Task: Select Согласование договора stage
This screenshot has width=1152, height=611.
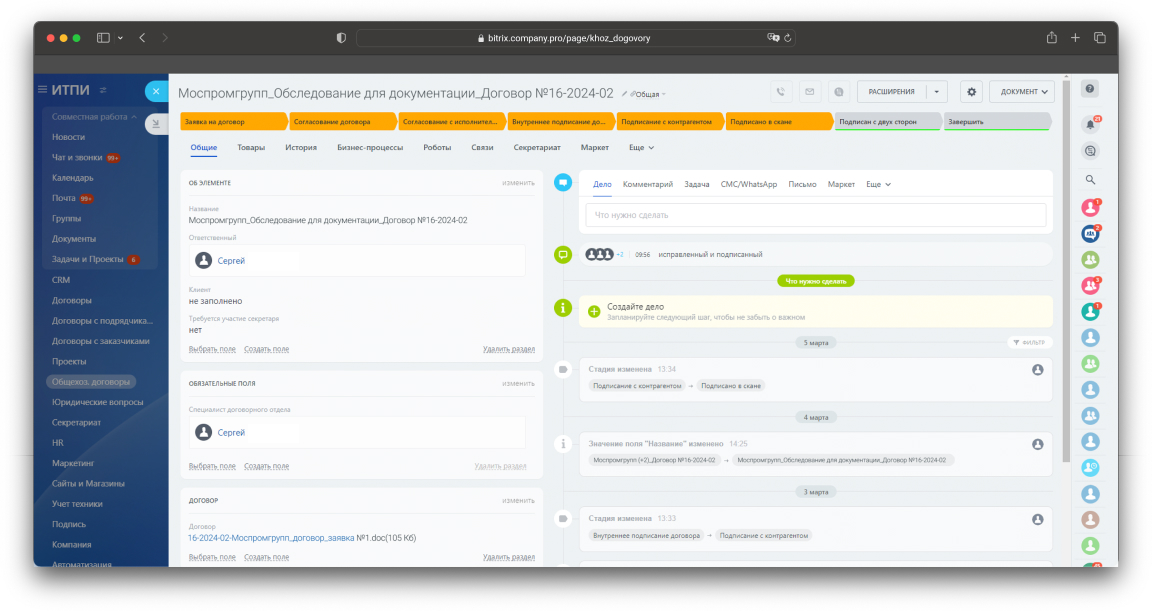Action: point(342,122)
